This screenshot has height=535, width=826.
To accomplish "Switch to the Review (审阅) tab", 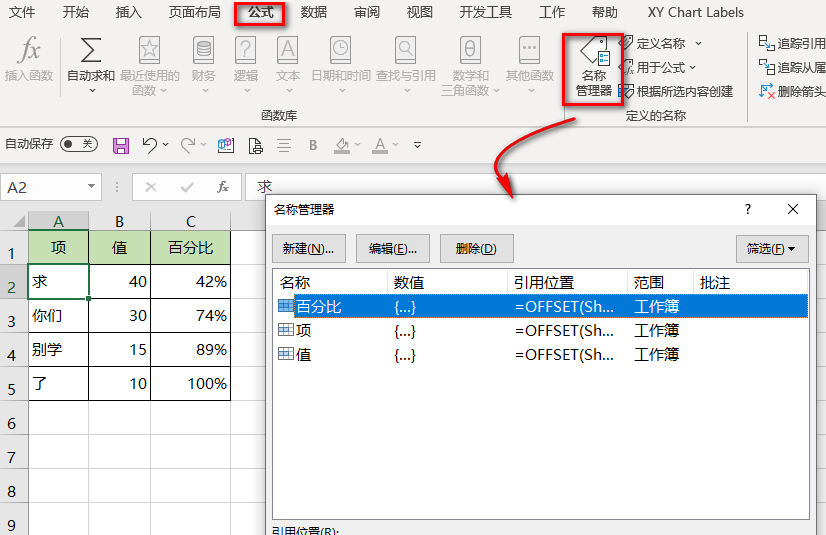I will [367, 12].
